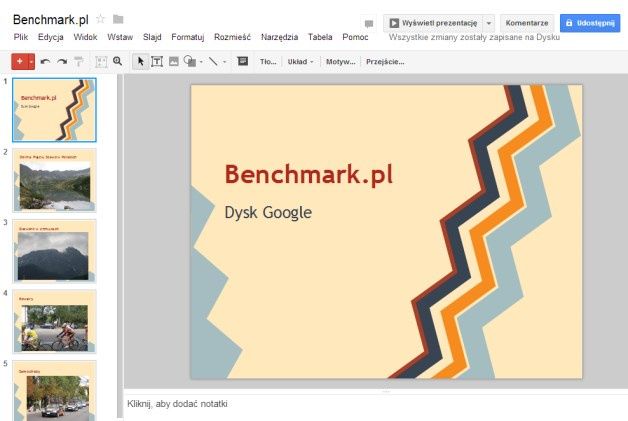Screen dimensions: 628x421
Task: Click the folder icon beside the title
Action: pos(118,19)
